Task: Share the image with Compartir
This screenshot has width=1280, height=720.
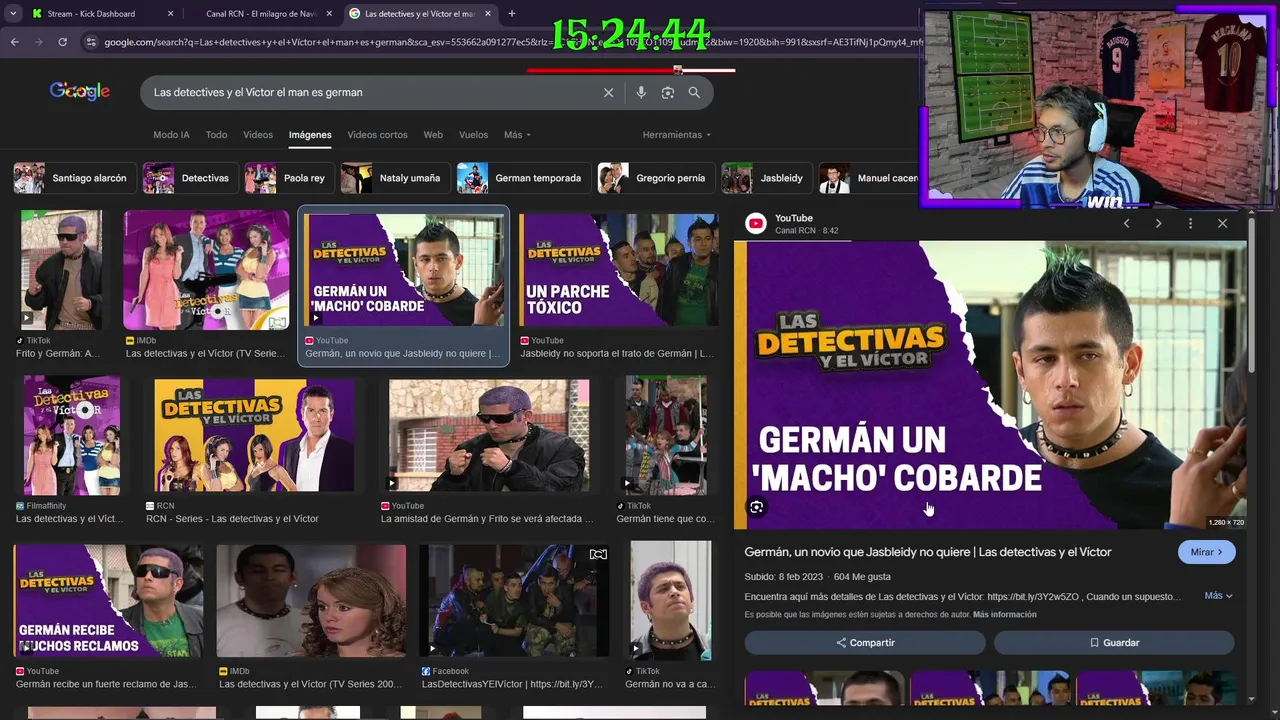Action: coord(865,643)
